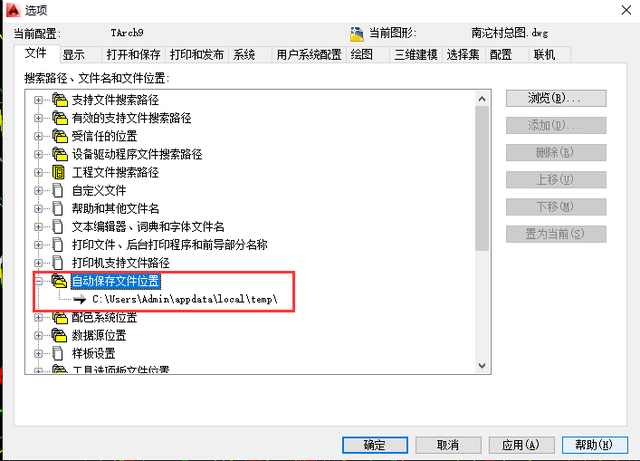The height and width of the screenshot is (461, 640).
Task: Click the folder icon beside 支持文件搜索路径
Action: tap(60, 100)
